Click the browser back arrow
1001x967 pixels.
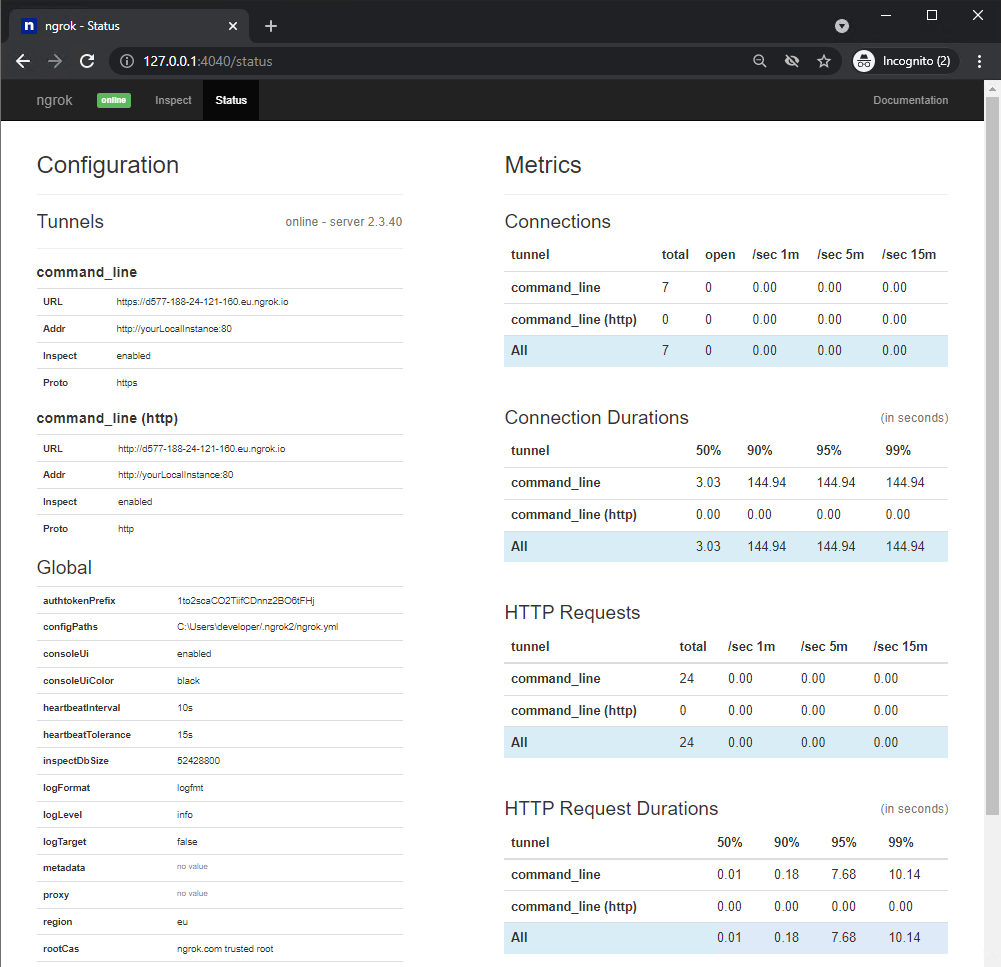click(x=23, y=61)
